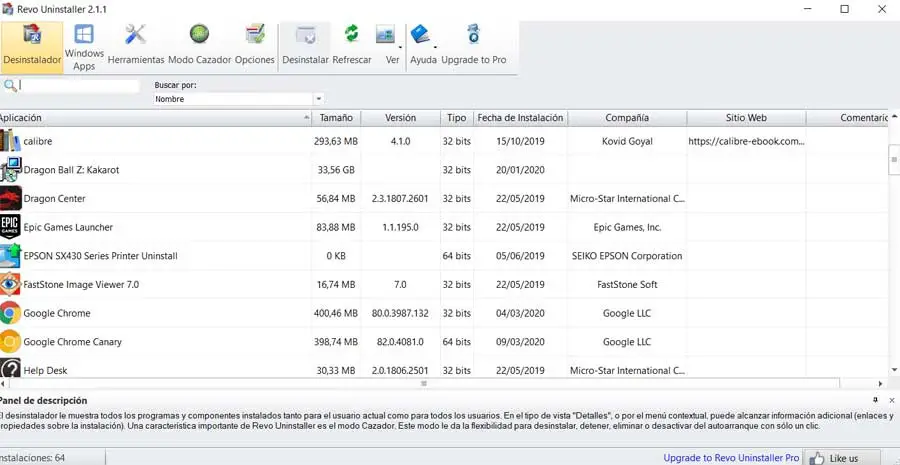Select the Help Desk entry name
This screenshot has width=900, height=465.
click(x=45, y=371)
